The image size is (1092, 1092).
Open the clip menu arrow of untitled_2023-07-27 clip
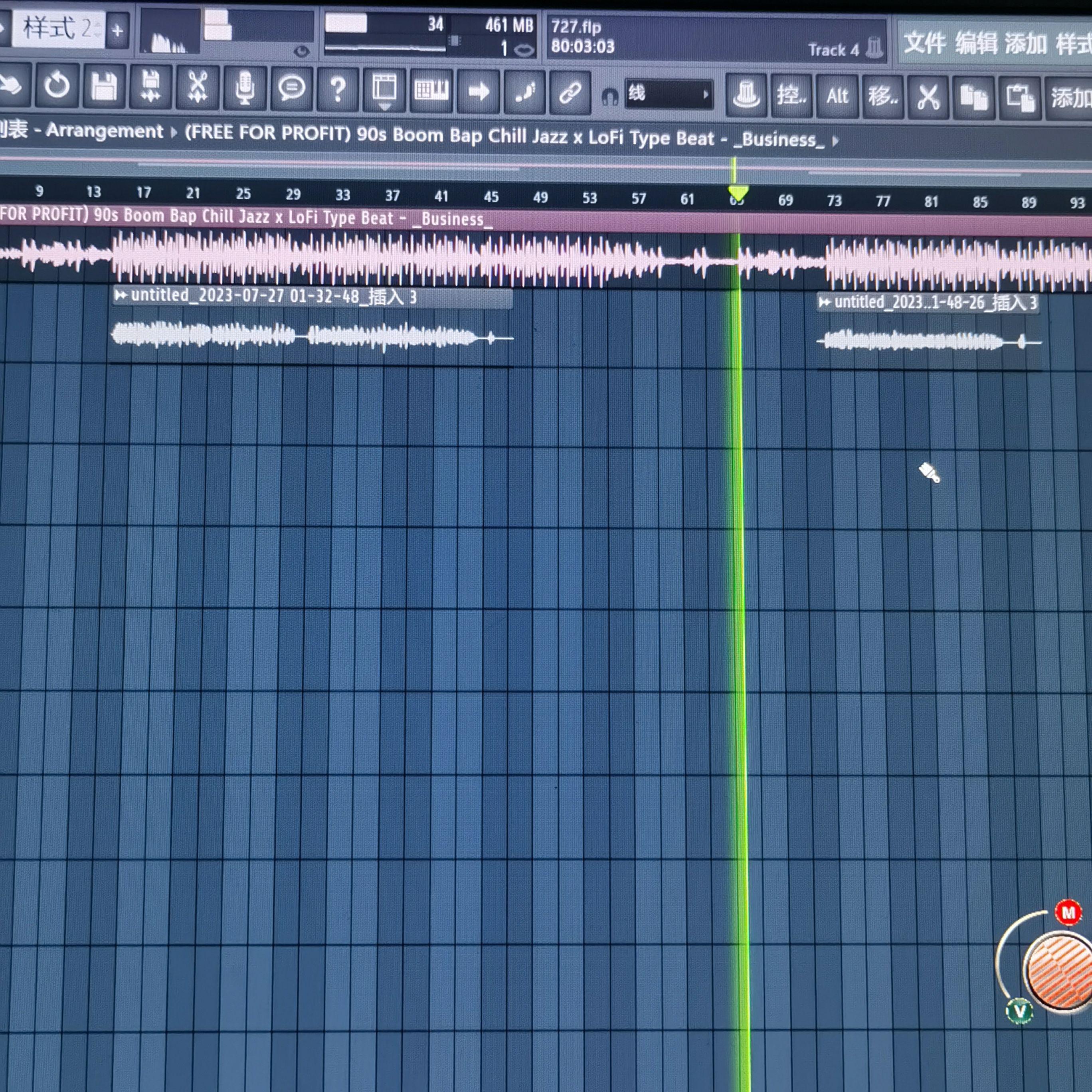[121, 295]
